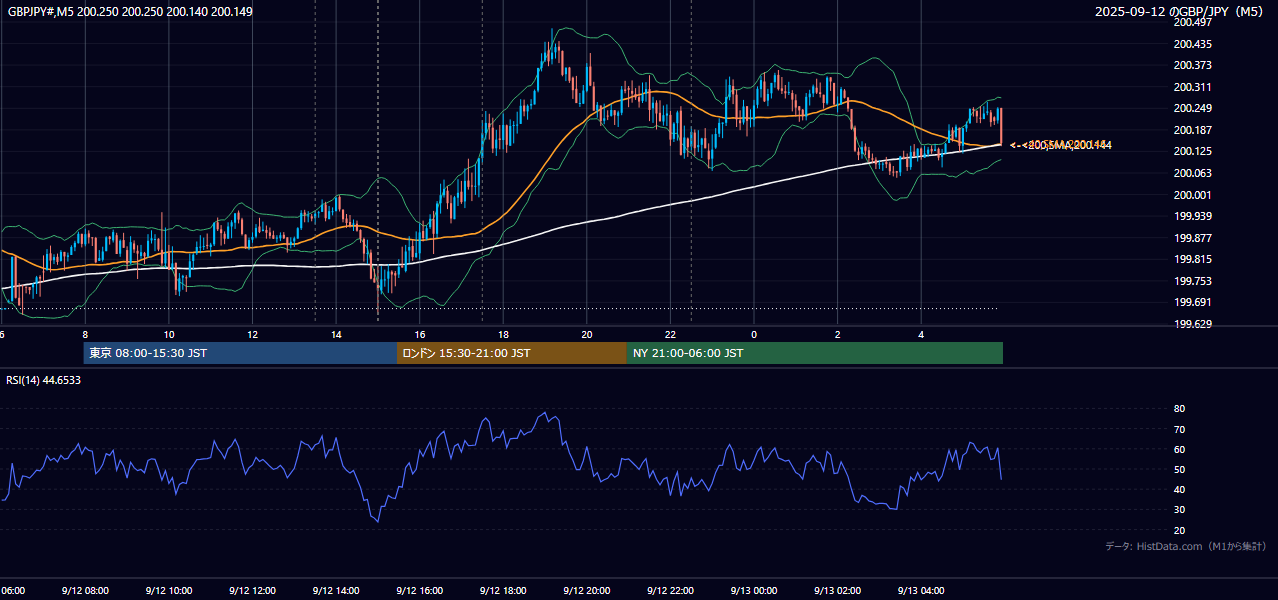Select the 東京 08:00-15:30 JST session bar
The width and height of the screenshot is (1278, 600).
click(x=240, y=353)
